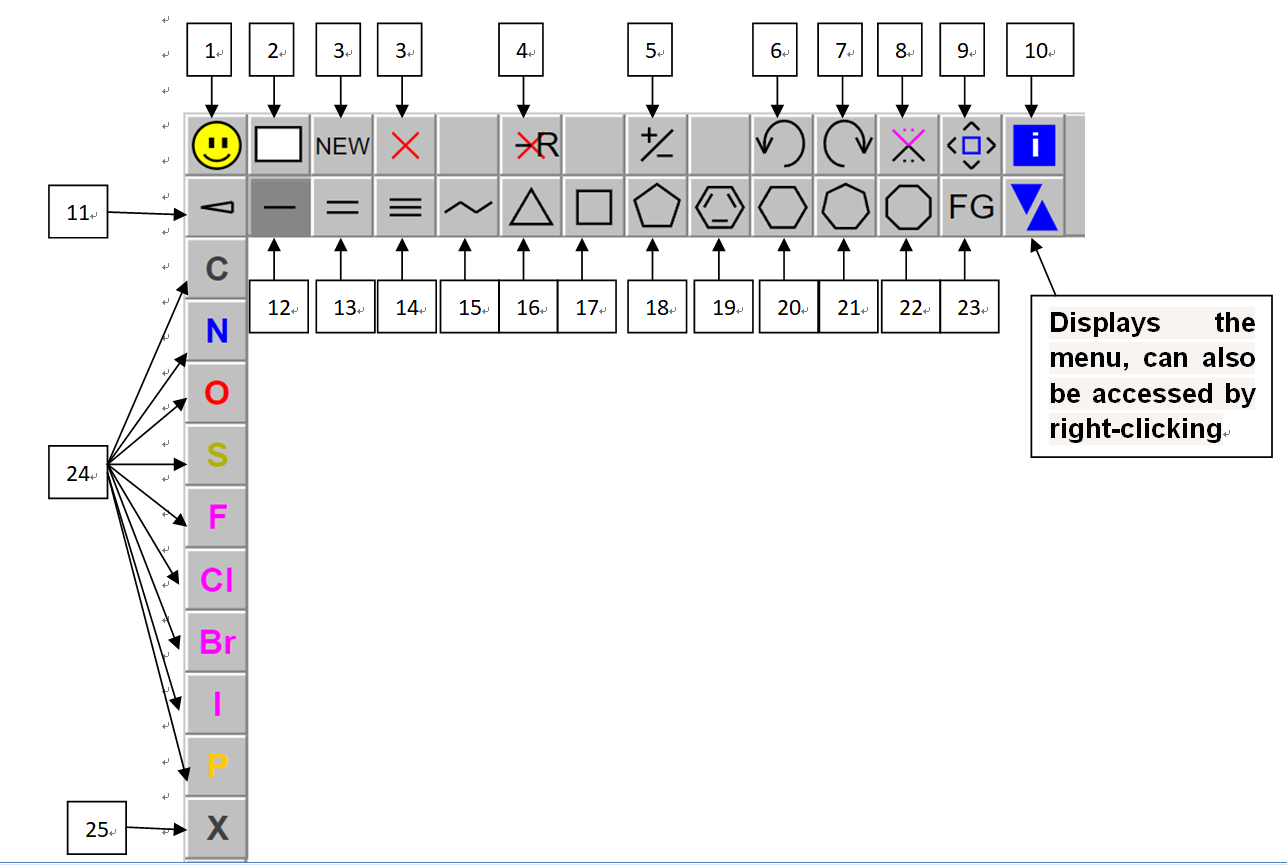Click the NEW molecule button
1287x865 pixels.
342,146
